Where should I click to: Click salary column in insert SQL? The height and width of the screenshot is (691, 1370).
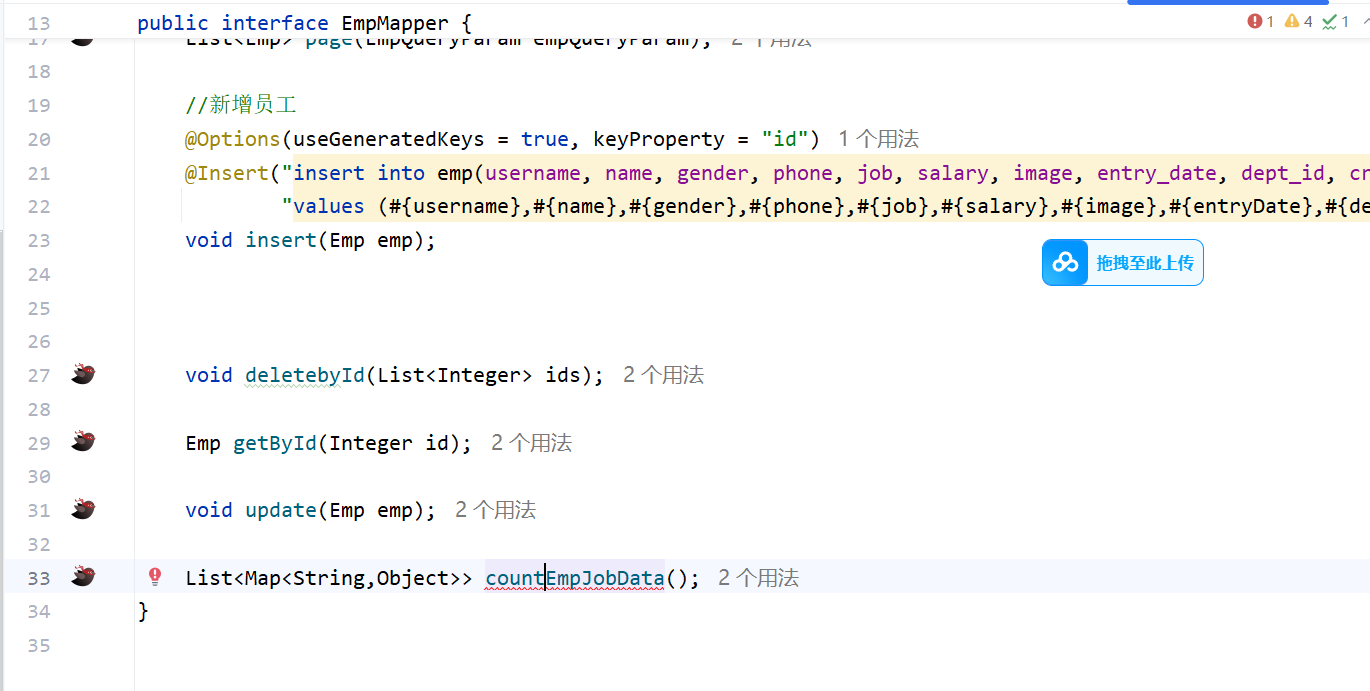[x=953, y=173]
